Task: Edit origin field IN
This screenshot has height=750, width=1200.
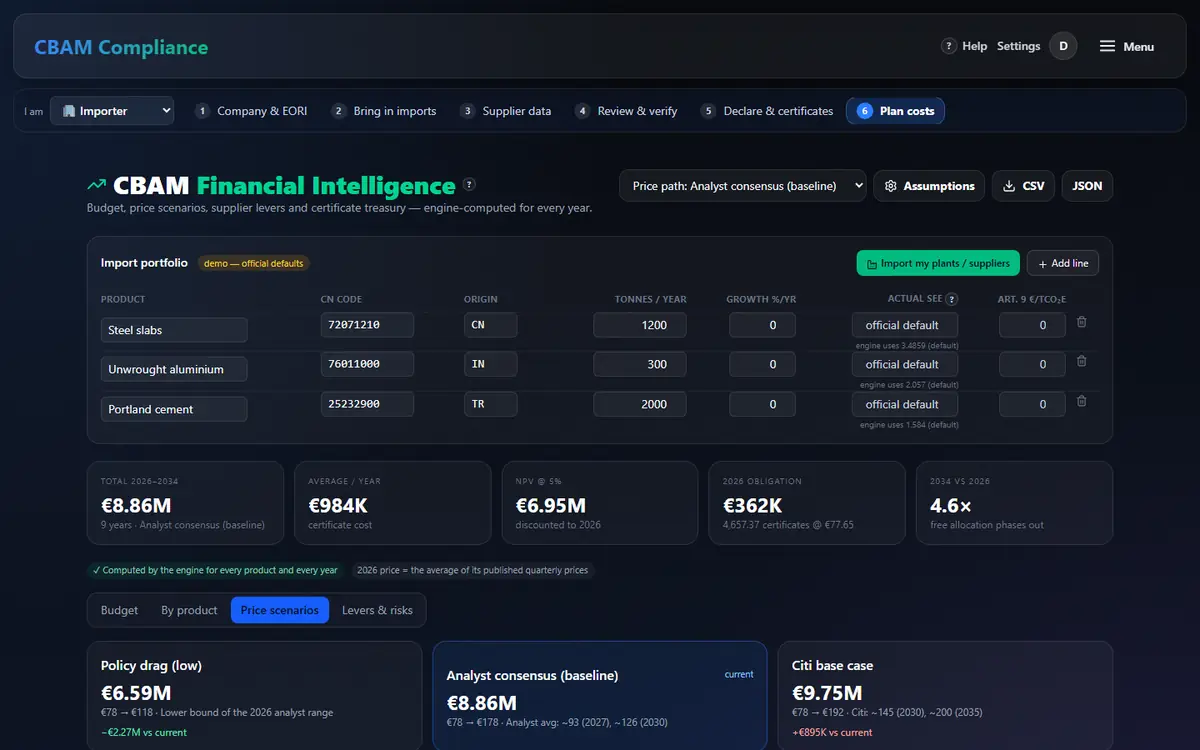Action: click(x=491, y=364)
